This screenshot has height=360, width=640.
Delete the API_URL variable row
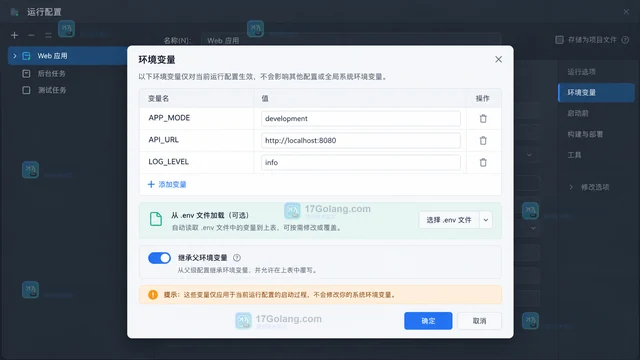coord(483,140)
